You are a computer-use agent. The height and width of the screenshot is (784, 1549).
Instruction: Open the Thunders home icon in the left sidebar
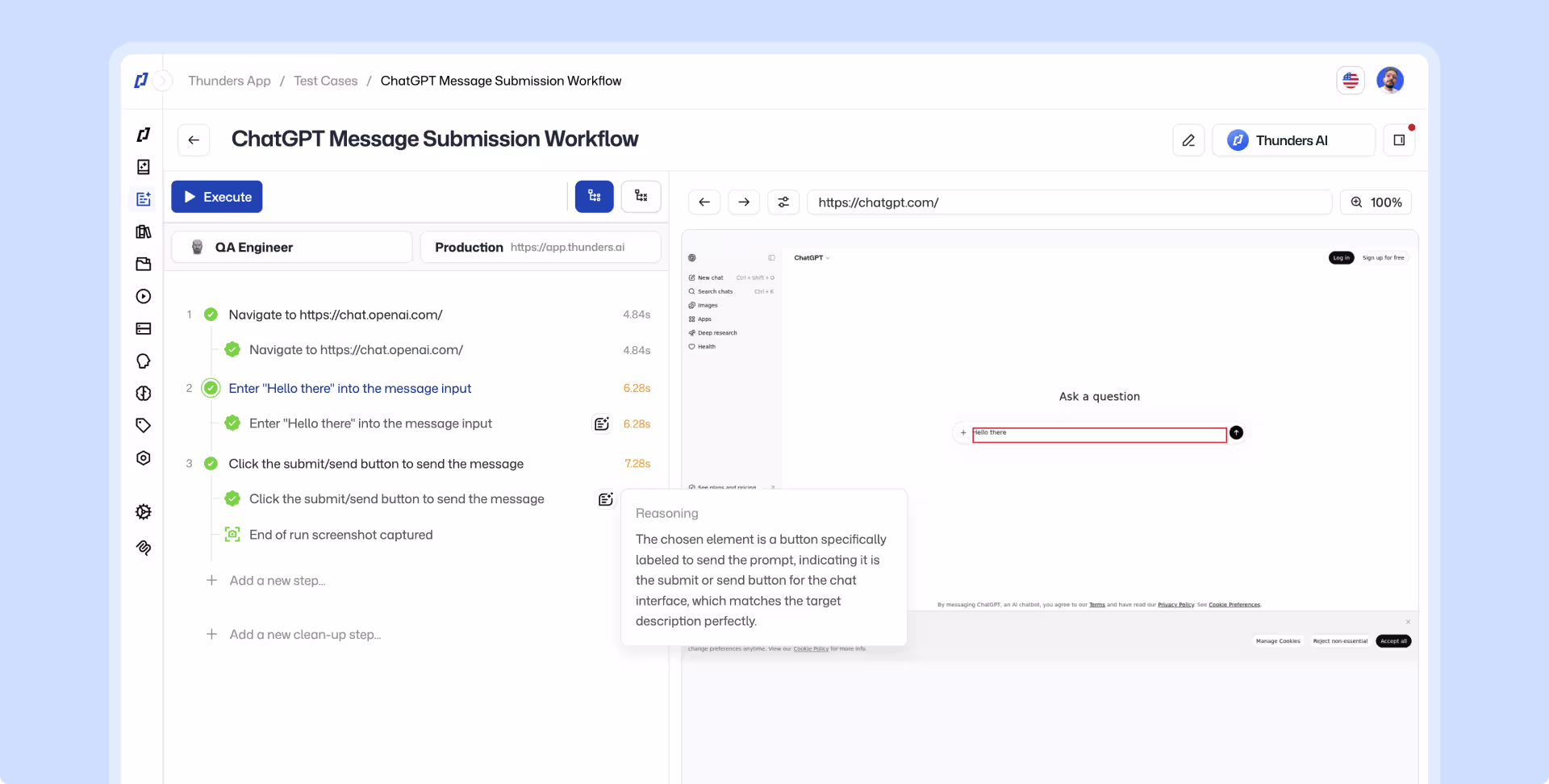[144, 135]
